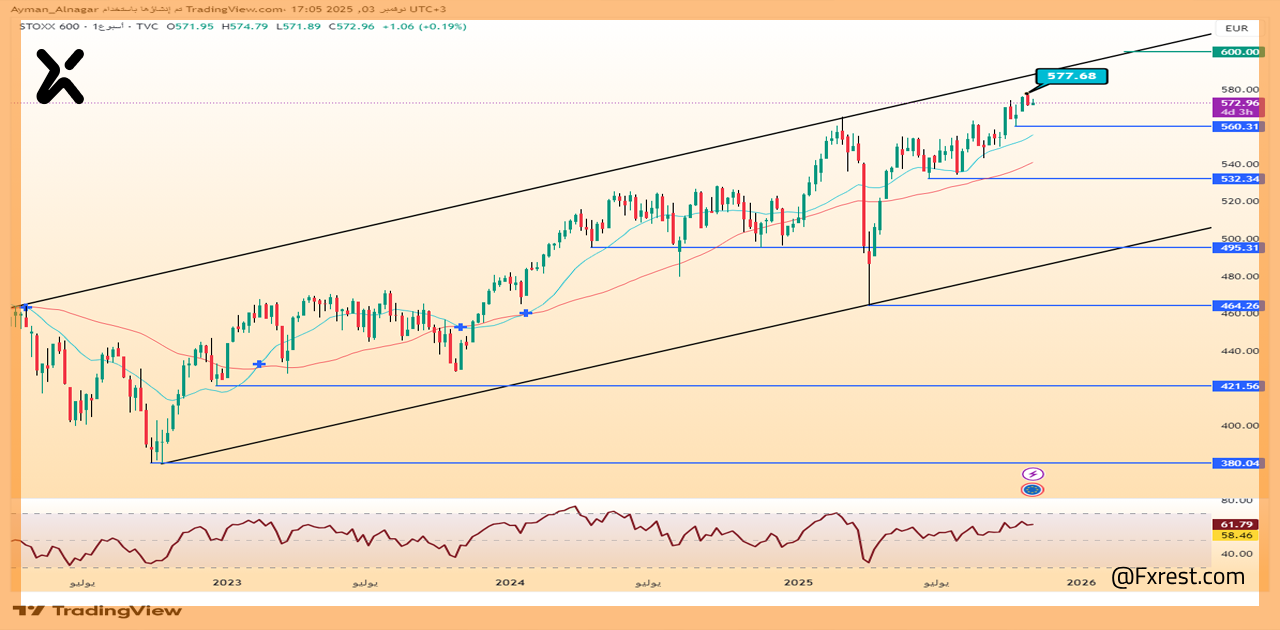Click the EU flag economic event icon

(x=1032, y=490)
